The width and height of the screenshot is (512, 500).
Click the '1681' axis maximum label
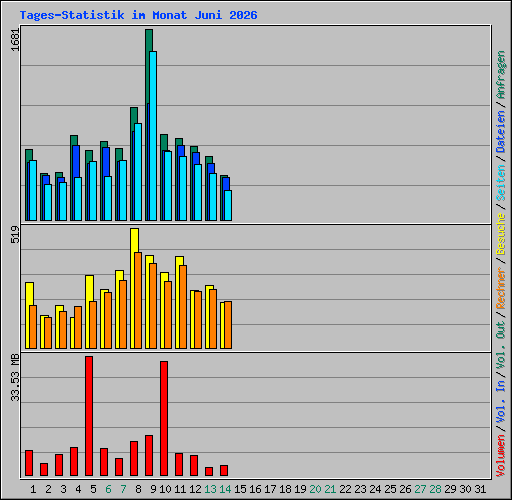coord(15,40)
